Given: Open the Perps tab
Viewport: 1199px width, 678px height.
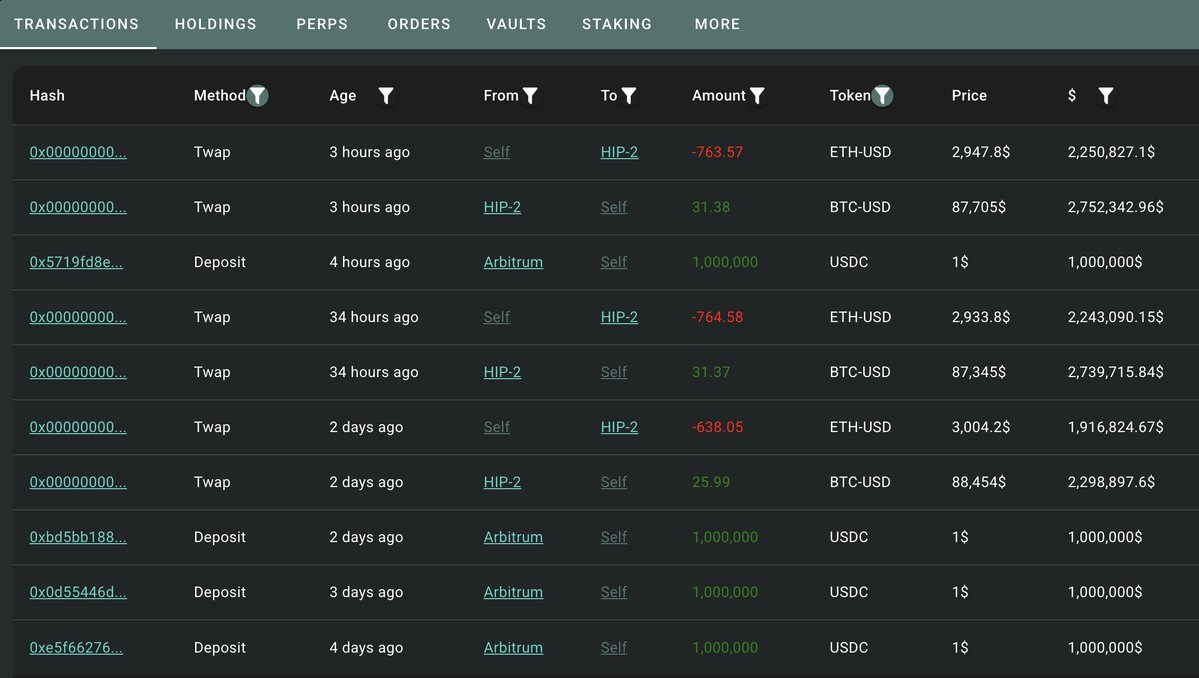Looking at the screenshot, I should [x=322, y=24].
